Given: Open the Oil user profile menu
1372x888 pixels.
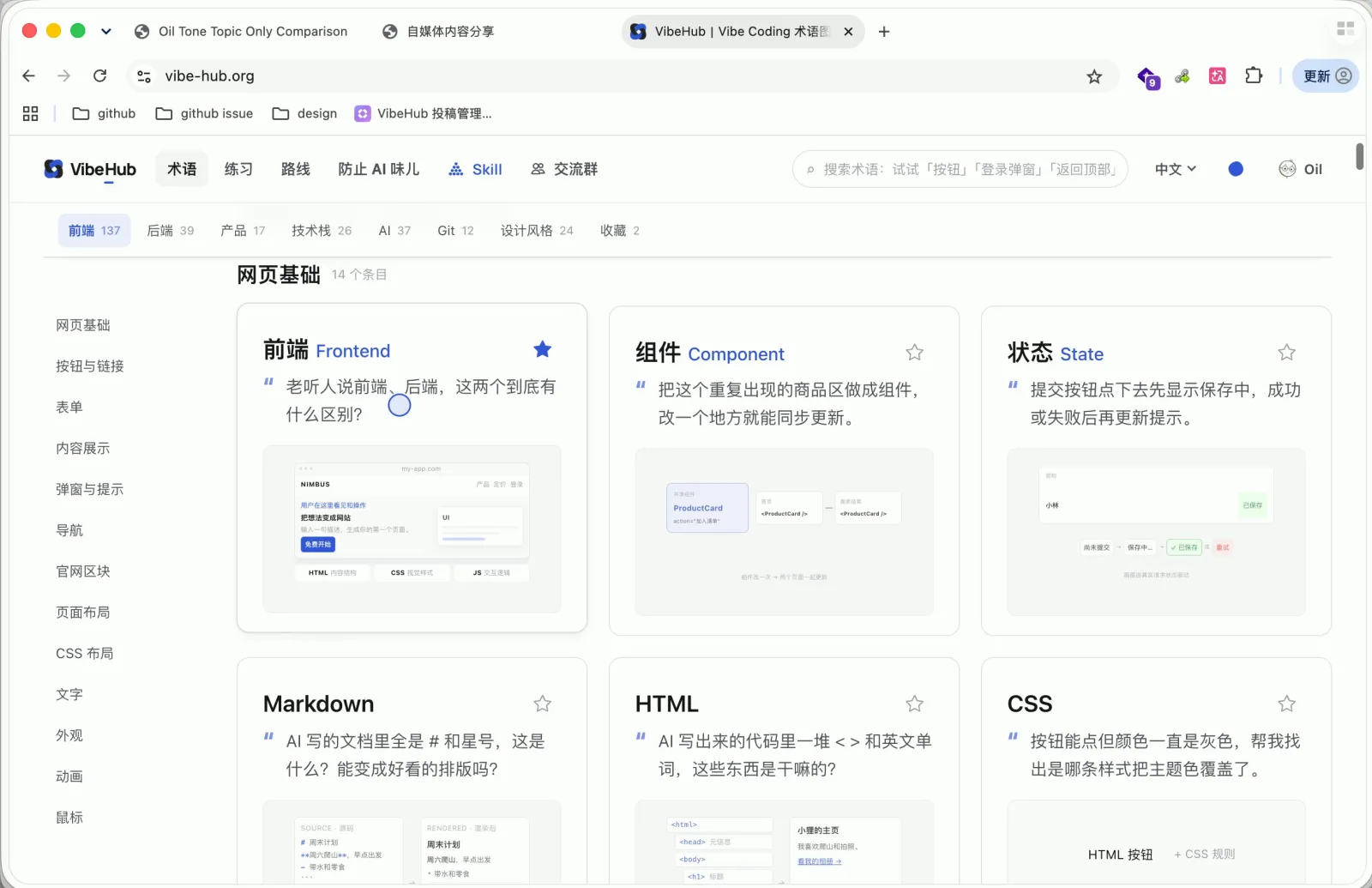Looking at the screenshot, I should click(x=1300, y=169).
